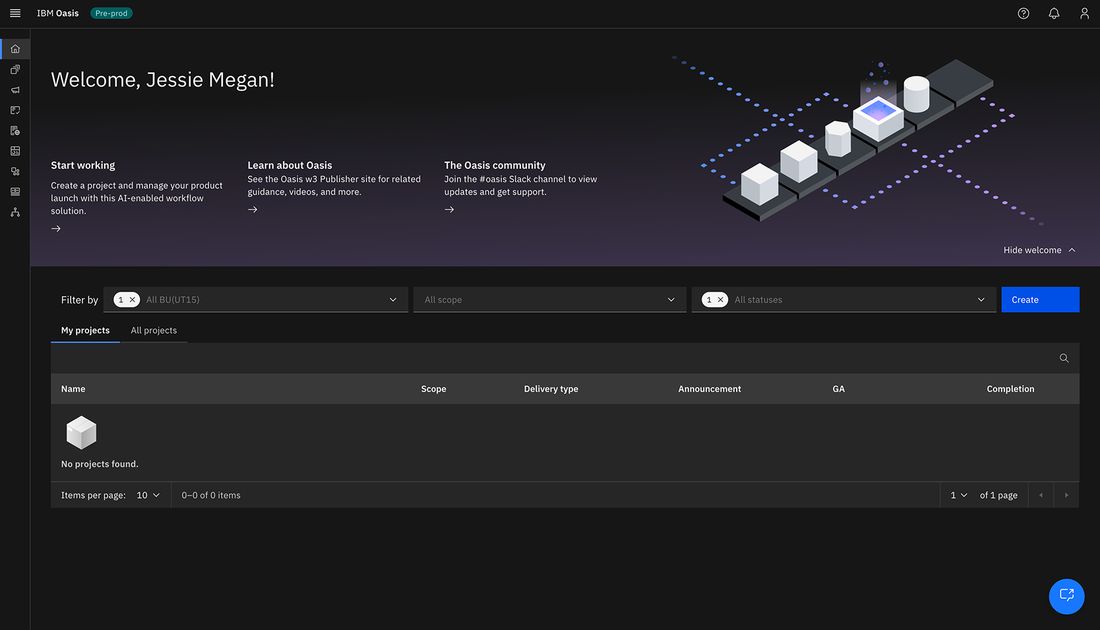Screen dimensions: 1100x630
Task: Click the Create button
Action: pos(1040,300)
